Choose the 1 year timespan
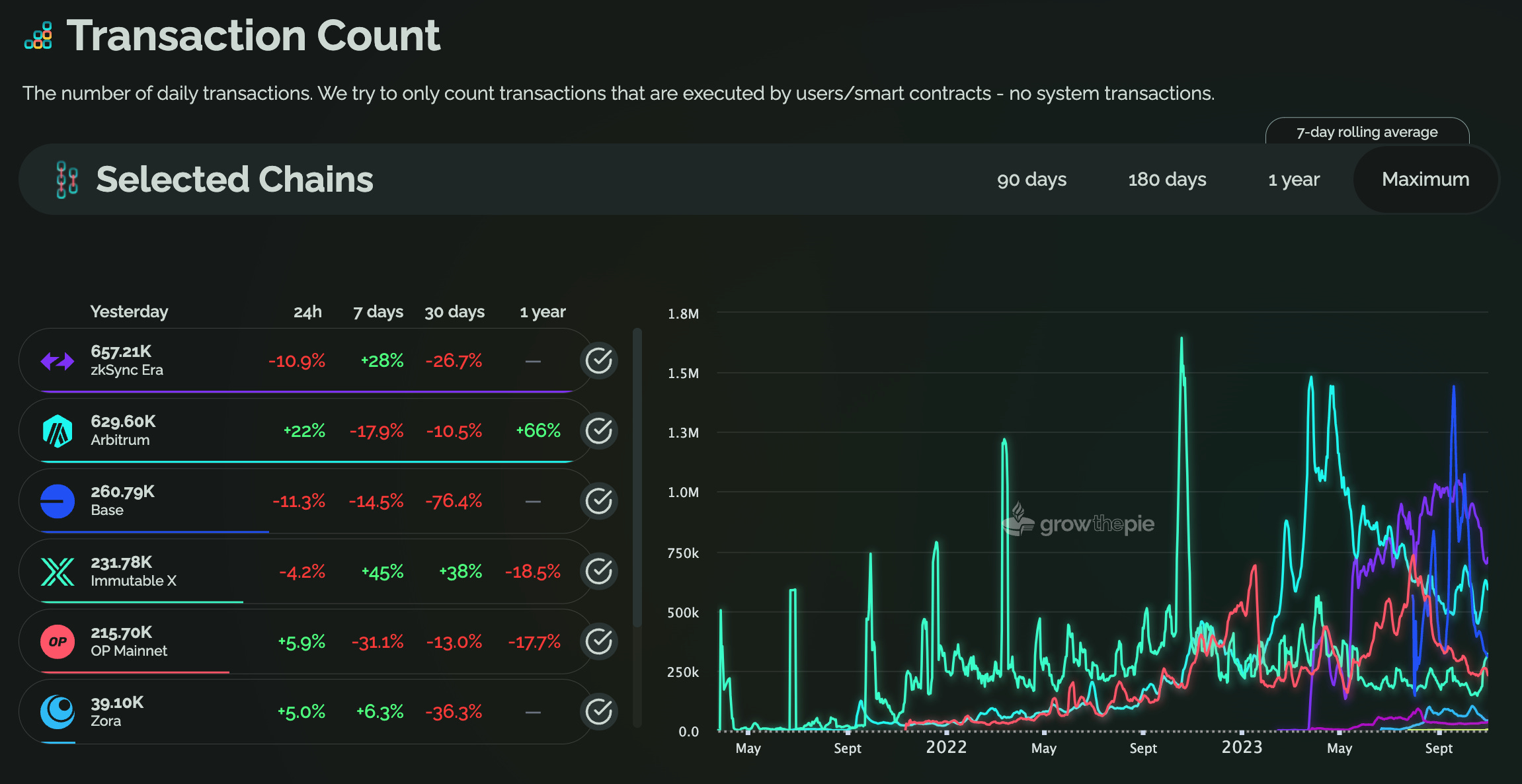Image resolution: width=1522 pixels, height=784 pixels. pos(1293,179)
